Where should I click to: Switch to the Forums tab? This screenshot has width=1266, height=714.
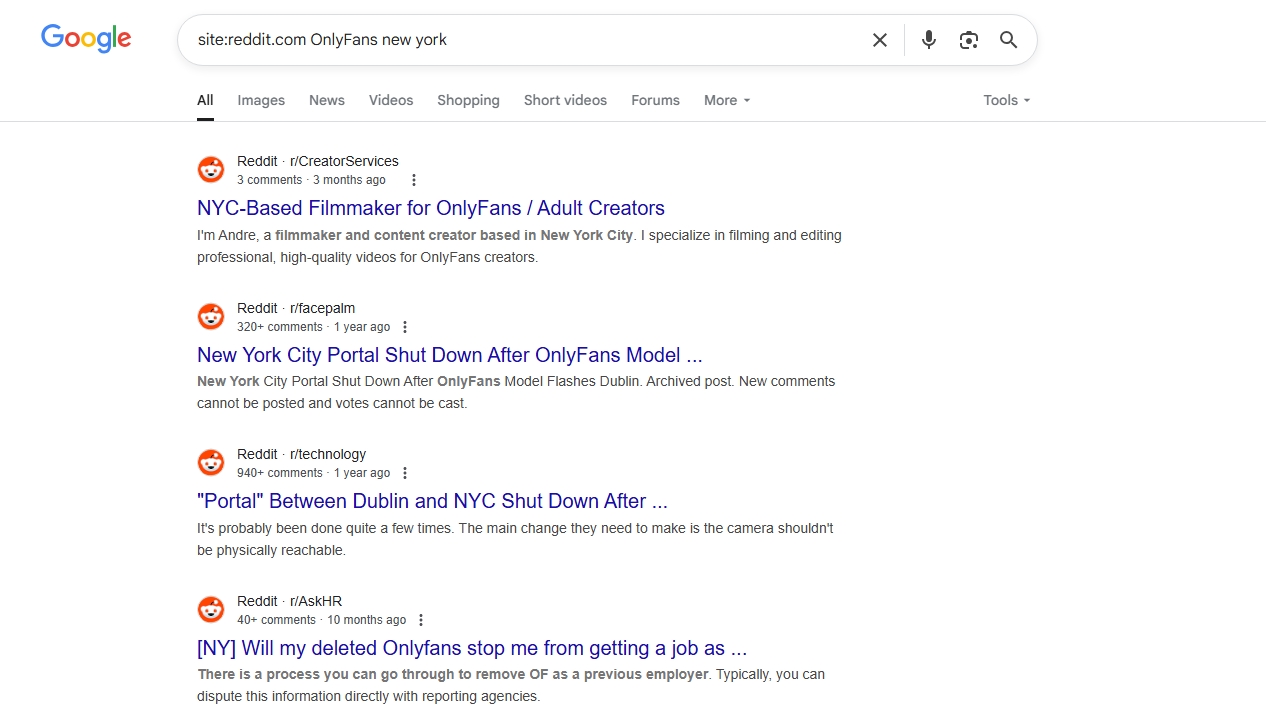[655, 100]
